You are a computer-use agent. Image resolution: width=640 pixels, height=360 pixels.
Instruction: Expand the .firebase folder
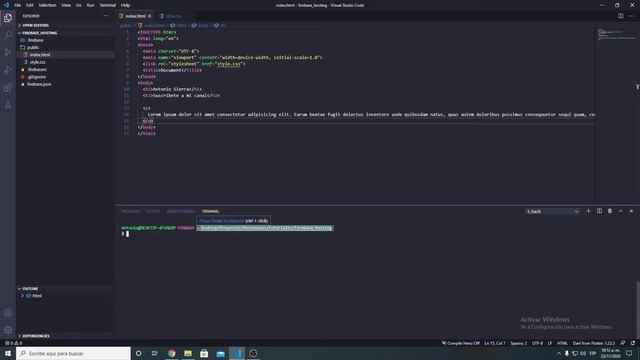click(65, 40)
